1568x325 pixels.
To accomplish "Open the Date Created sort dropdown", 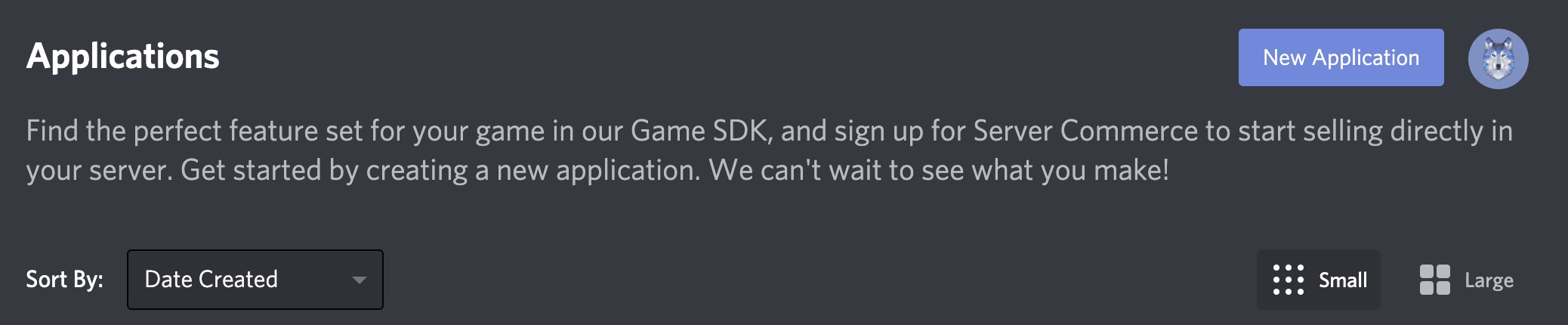I will click(x=255, y=280).
